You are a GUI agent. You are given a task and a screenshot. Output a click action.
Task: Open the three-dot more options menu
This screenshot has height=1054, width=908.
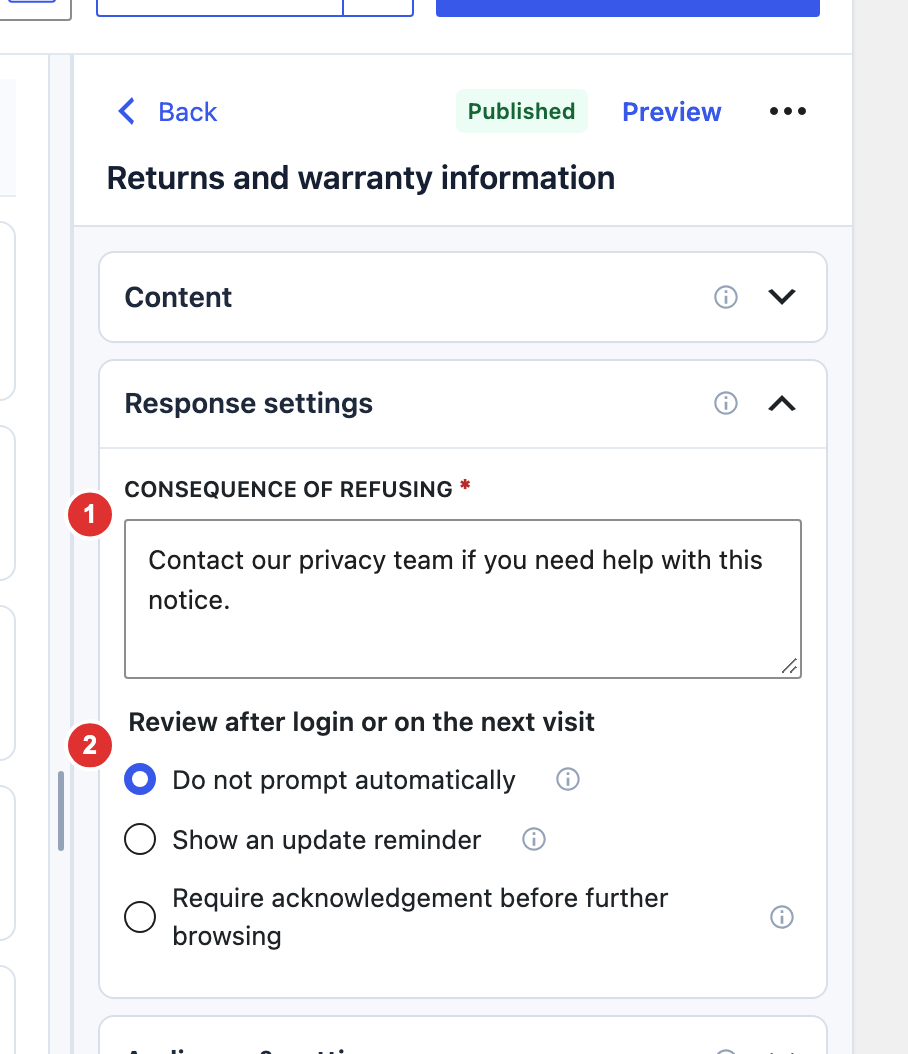pos(788,111)
